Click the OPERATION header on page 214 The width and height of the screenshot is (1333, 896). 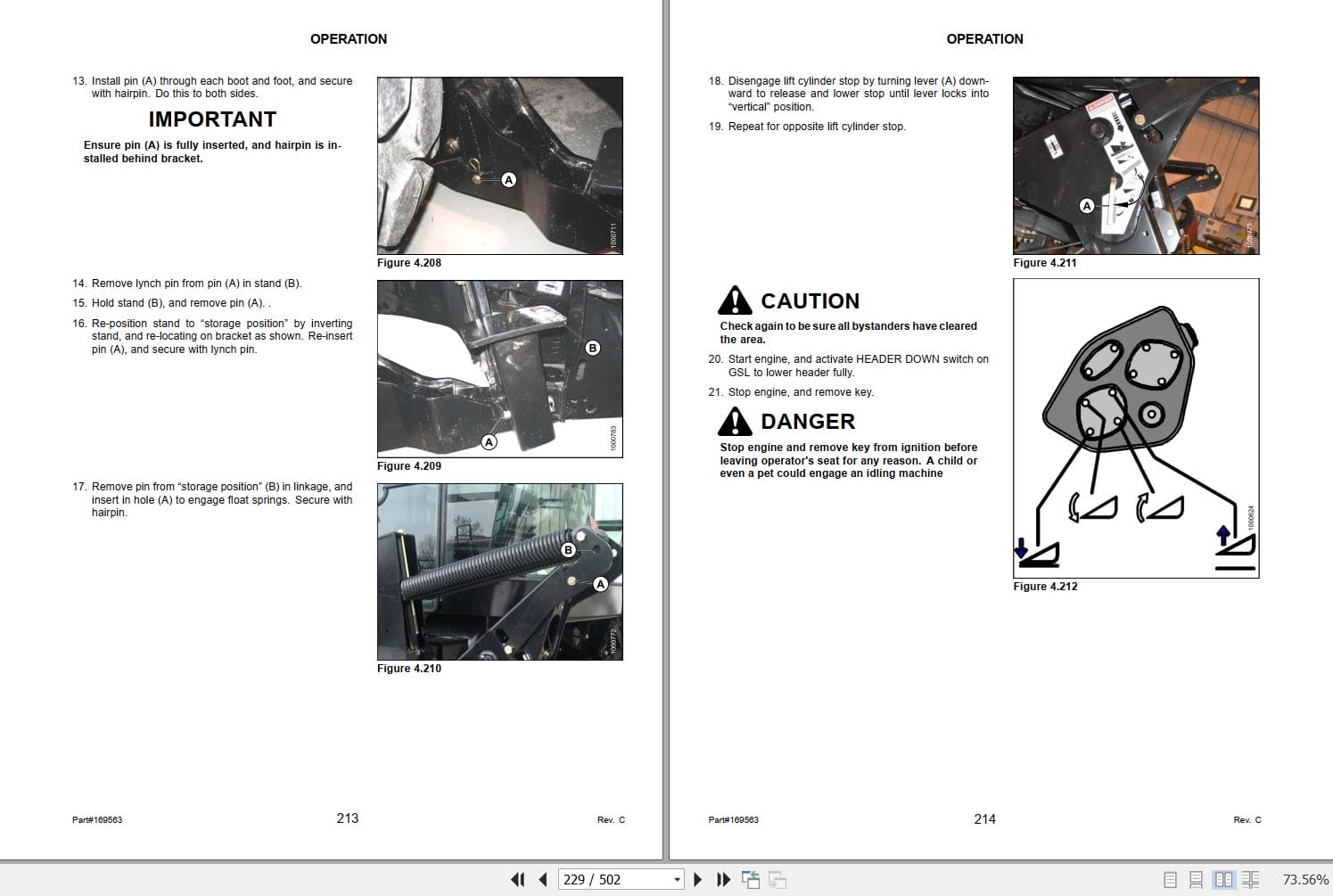click(x=985, y=39)
